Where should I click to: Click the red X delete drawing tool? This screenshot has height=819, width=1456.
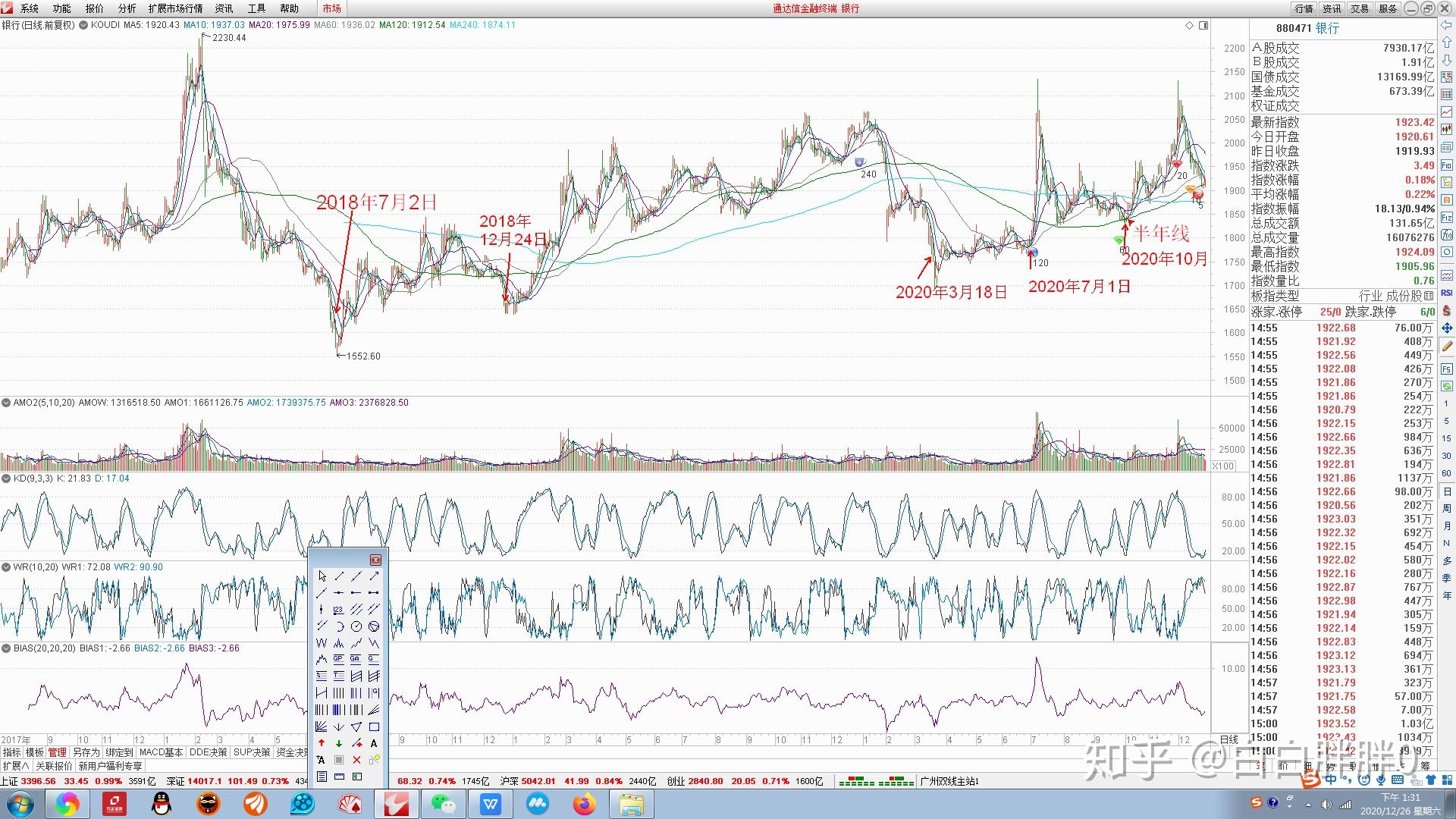point(356,760)
